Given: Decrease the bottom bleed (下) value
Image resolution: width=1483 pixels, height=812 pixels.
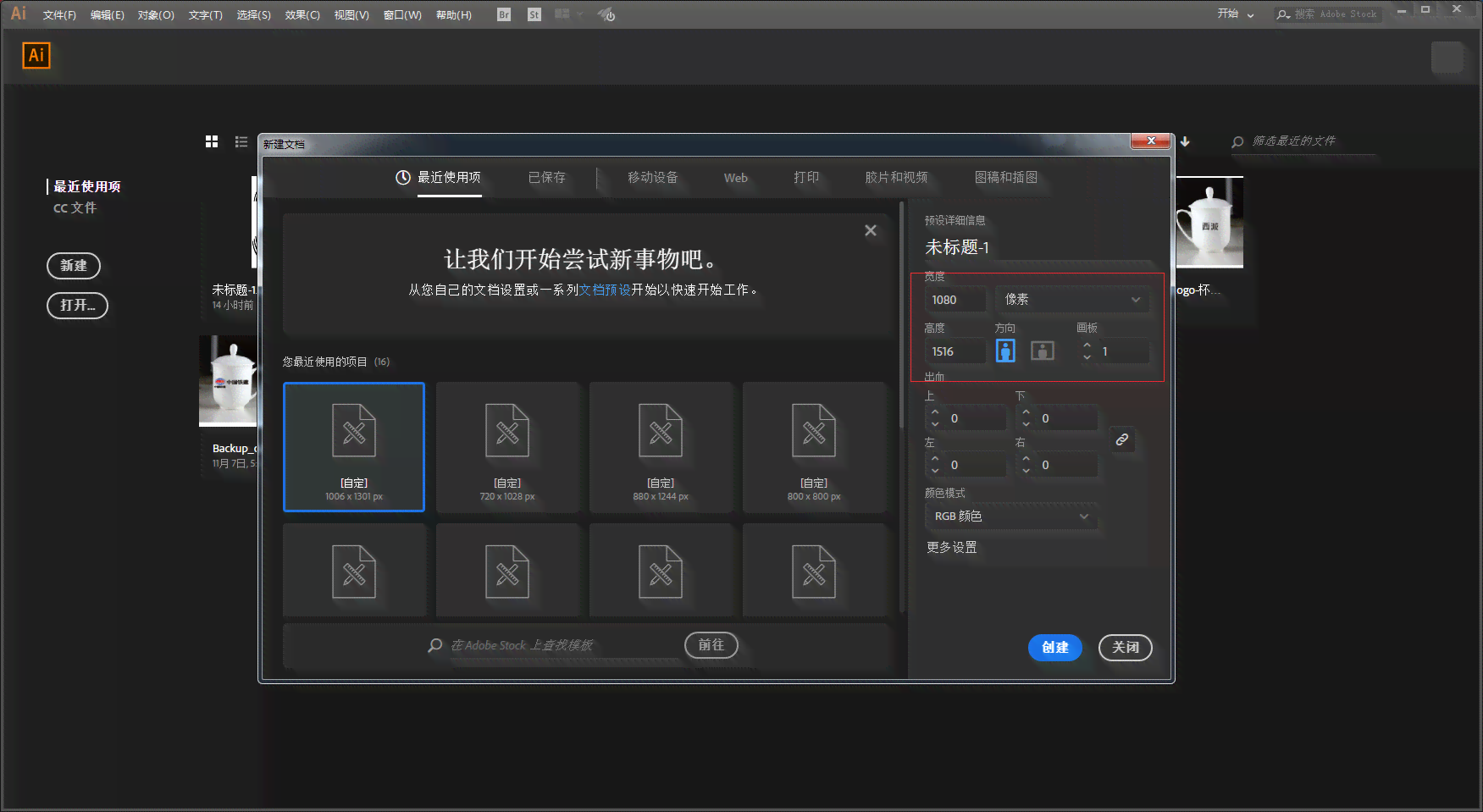Looking at the screenshot, I should click(1026, 424).
